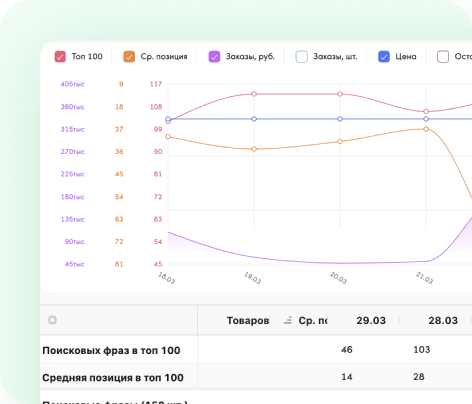Click the 20.03 x-axis date label

point(338,278)
